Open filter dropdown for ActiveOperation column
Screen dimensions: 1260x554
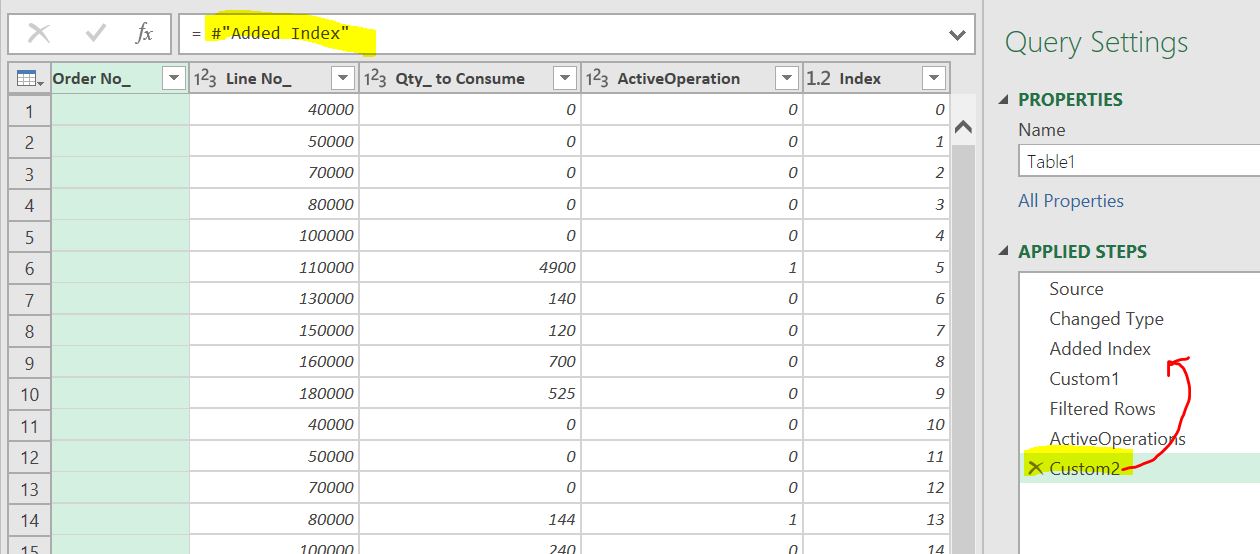pyautogui.click(x=787, y=78)
